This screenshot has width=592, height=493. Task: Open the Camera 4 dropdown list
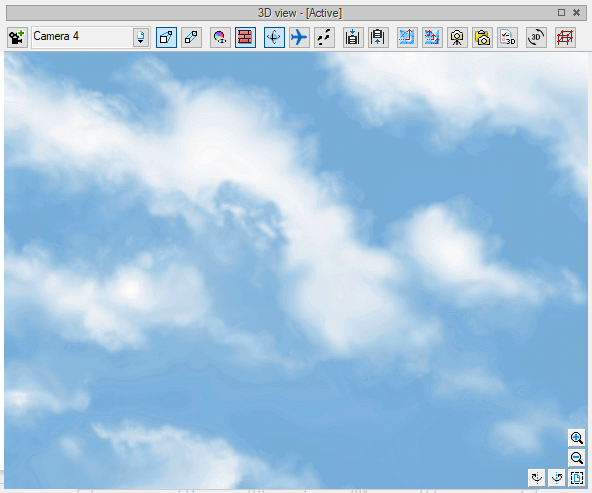tap(91, 37)
